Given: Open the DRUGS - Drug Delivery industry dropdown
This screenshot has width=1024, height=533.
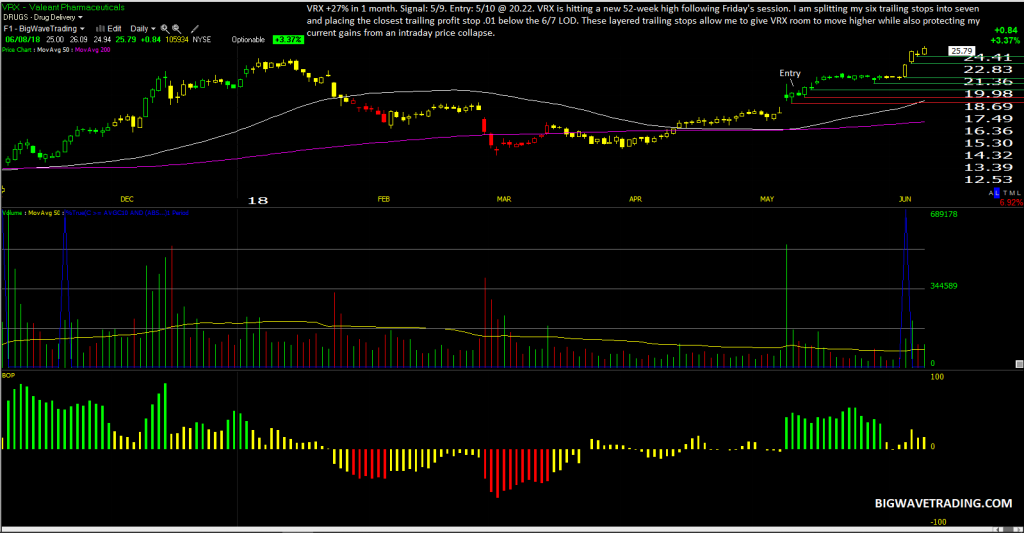Looking at the screenshot, I should [x=43, y=18].
